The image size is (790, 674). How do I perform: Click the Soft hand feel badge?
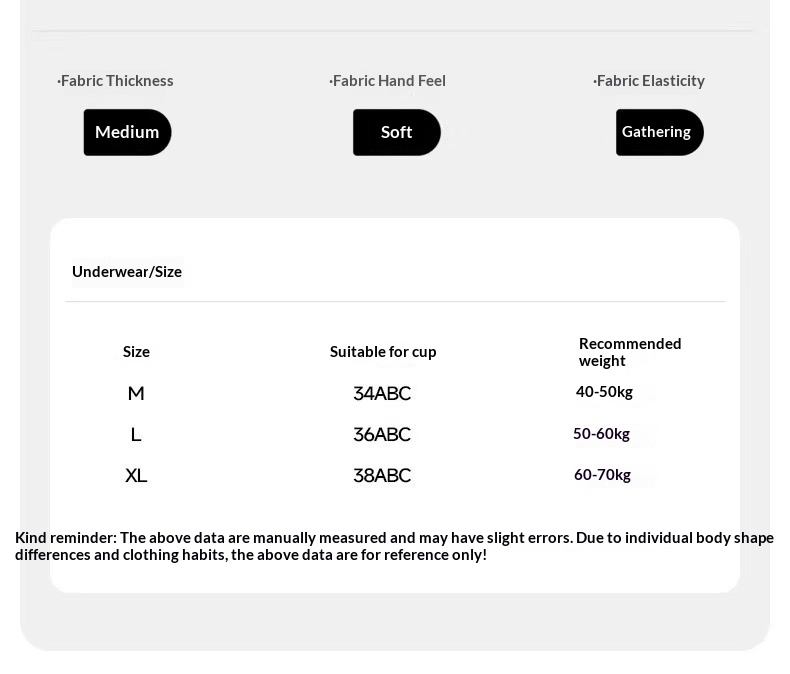tap(397, 132)
